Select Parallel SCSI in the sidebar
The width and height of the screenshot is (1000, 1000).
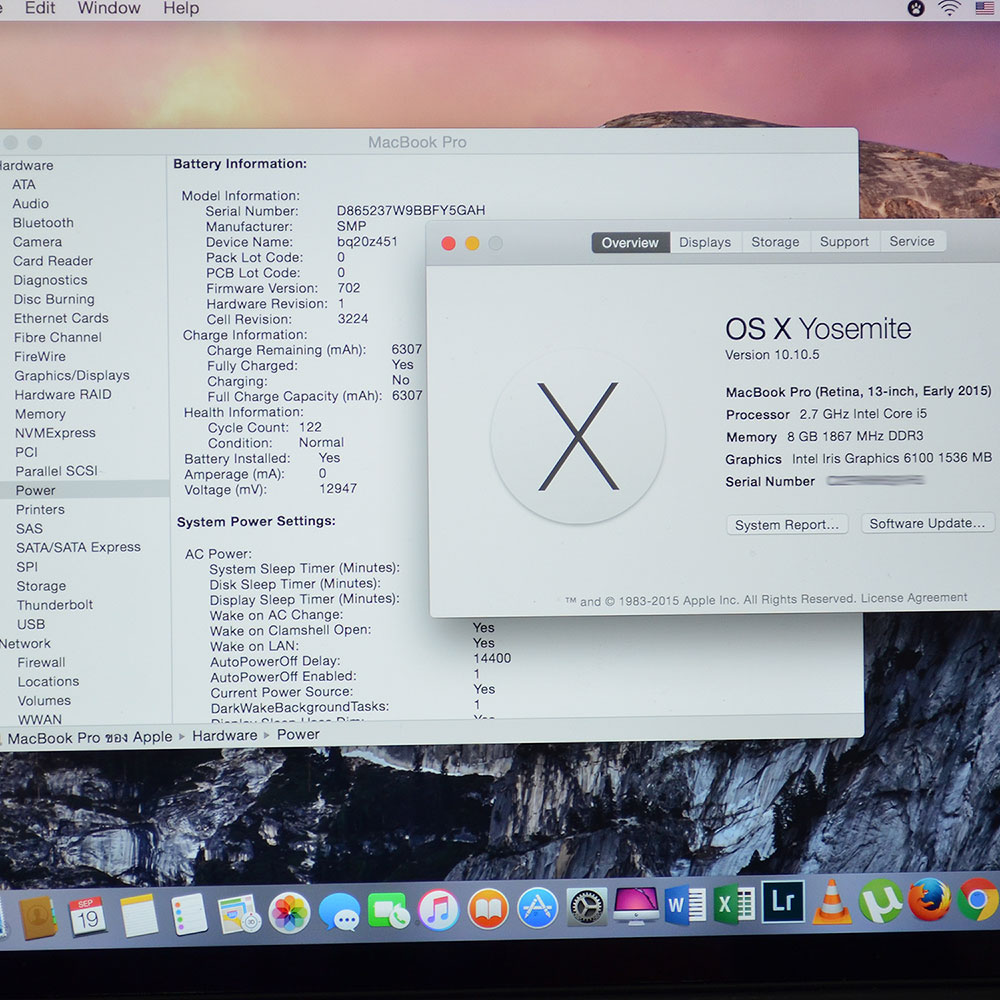coord(57,471)
